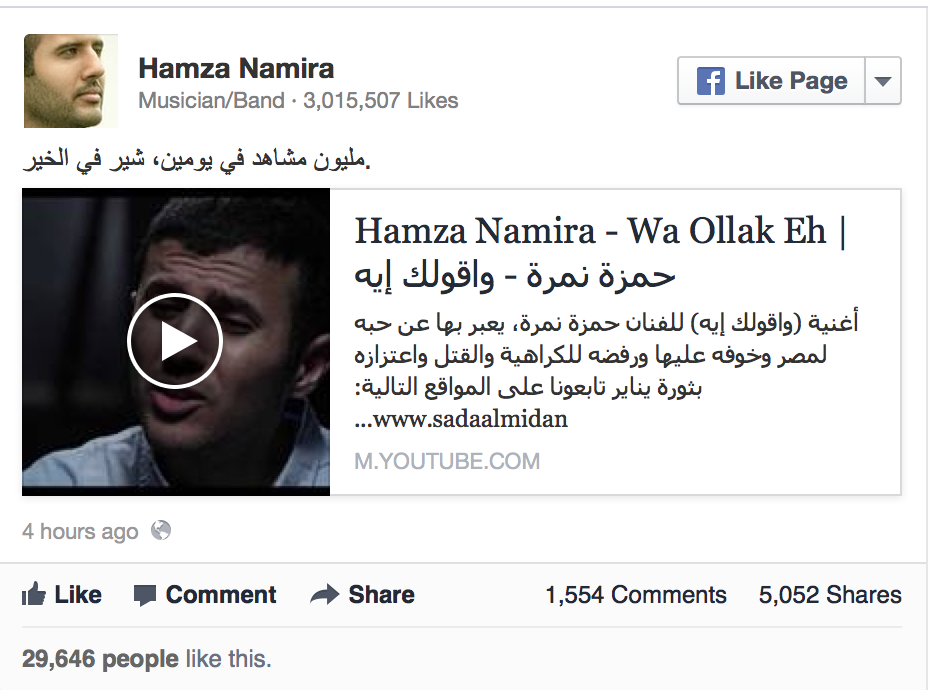Click the Like Page button
Image resolution: width=930 pixels, height=690 pixels.
point(772,81)
